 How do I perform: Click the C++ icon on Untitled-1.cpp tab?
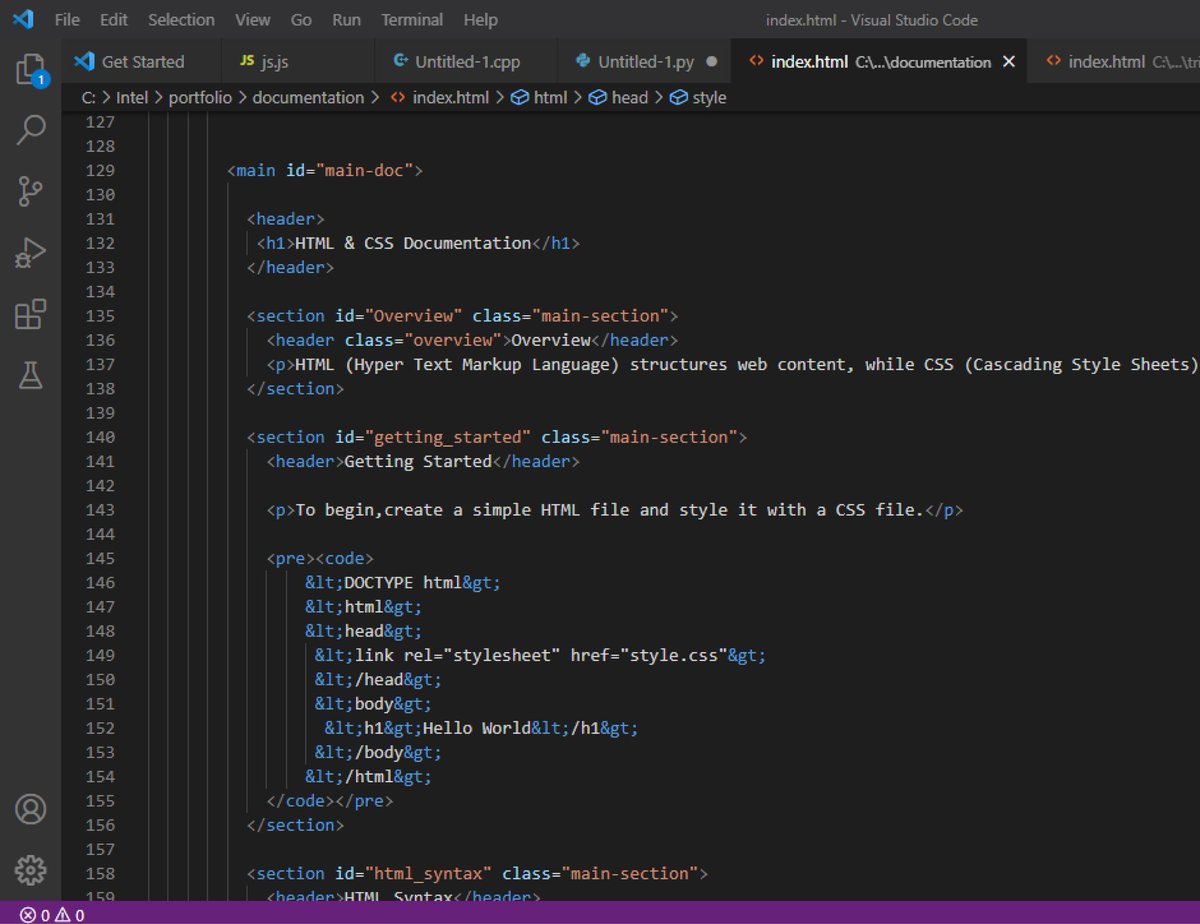point(401,61)
